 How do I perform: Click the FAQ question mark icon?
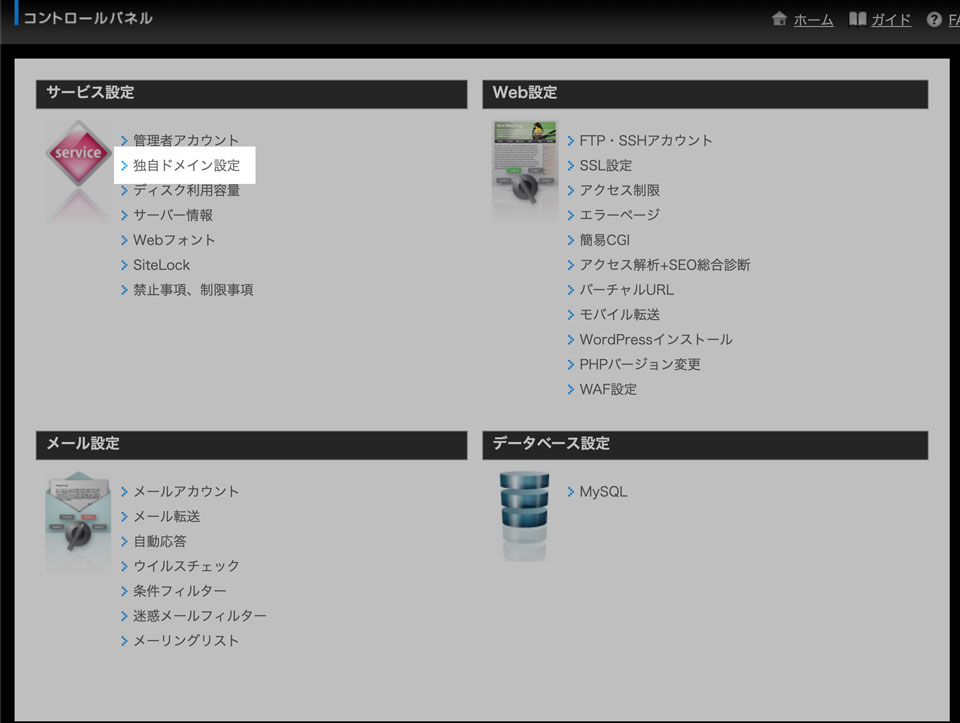point(934,20)
